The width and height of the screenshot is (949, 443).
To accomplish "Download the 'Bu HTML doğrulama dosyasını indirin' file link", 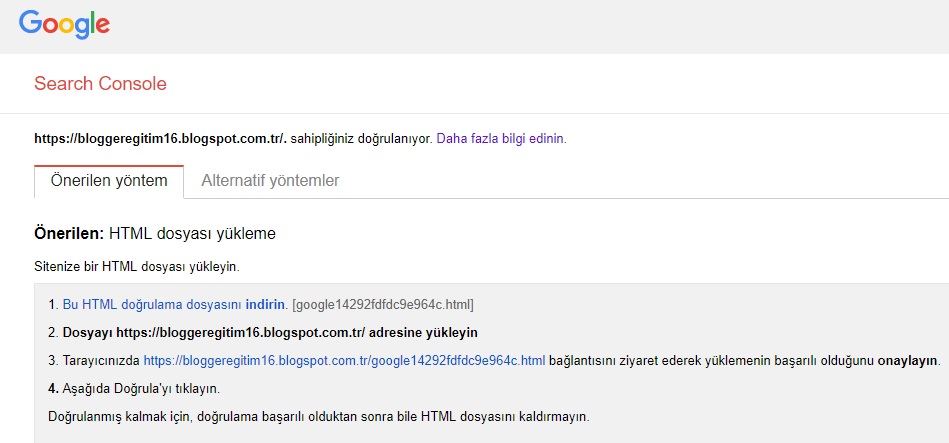I will [174, 305].
